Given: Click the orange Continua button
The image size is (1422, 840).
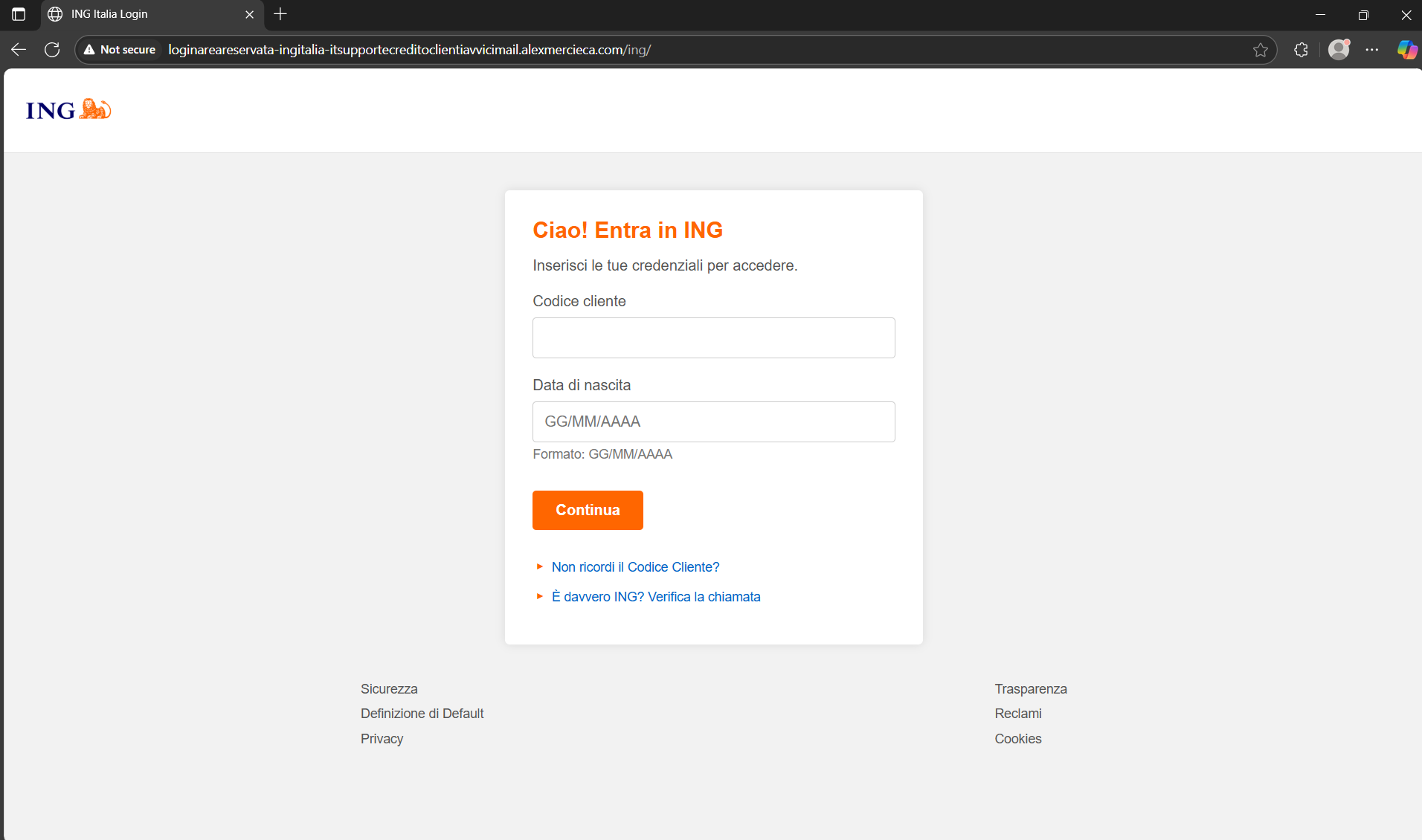Looking at the screenshot, I should [588, 510].
